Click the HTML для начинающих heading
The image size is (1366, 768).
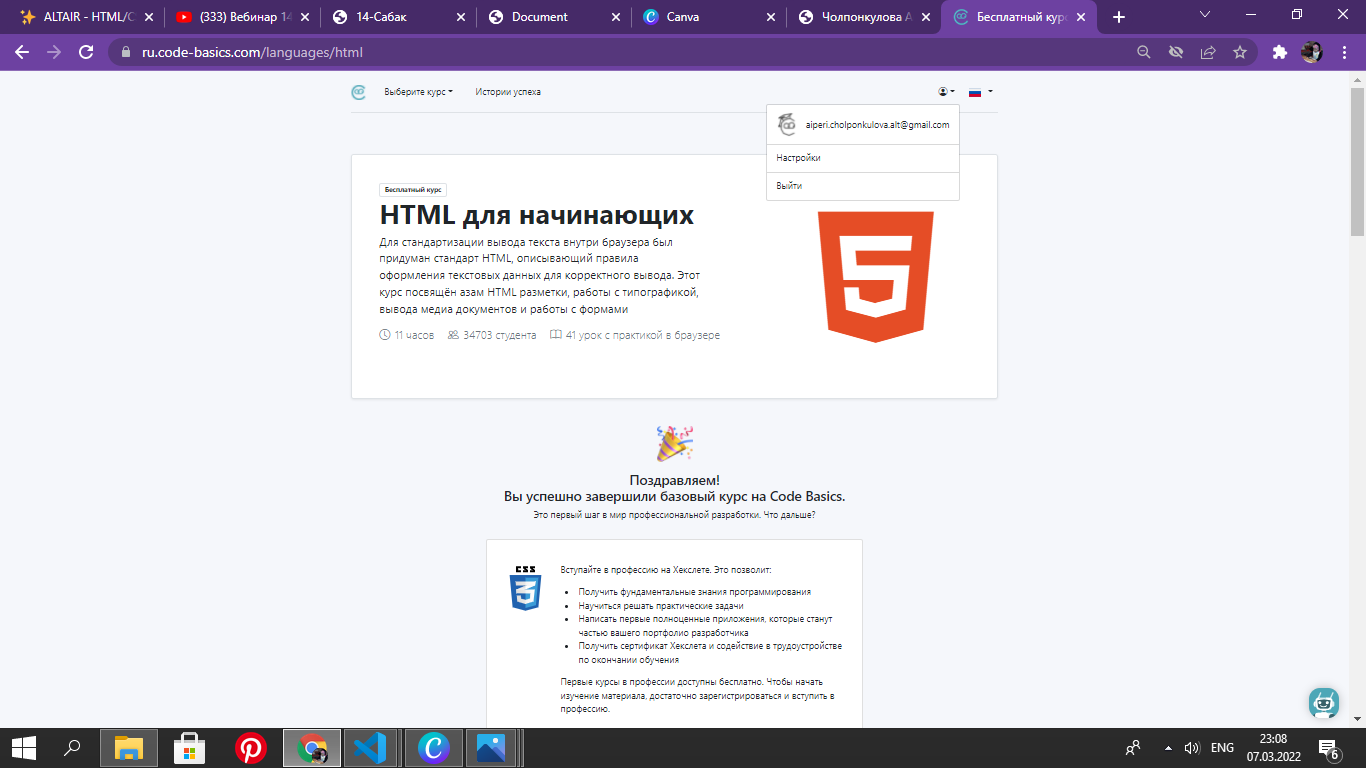click(537, 215)
